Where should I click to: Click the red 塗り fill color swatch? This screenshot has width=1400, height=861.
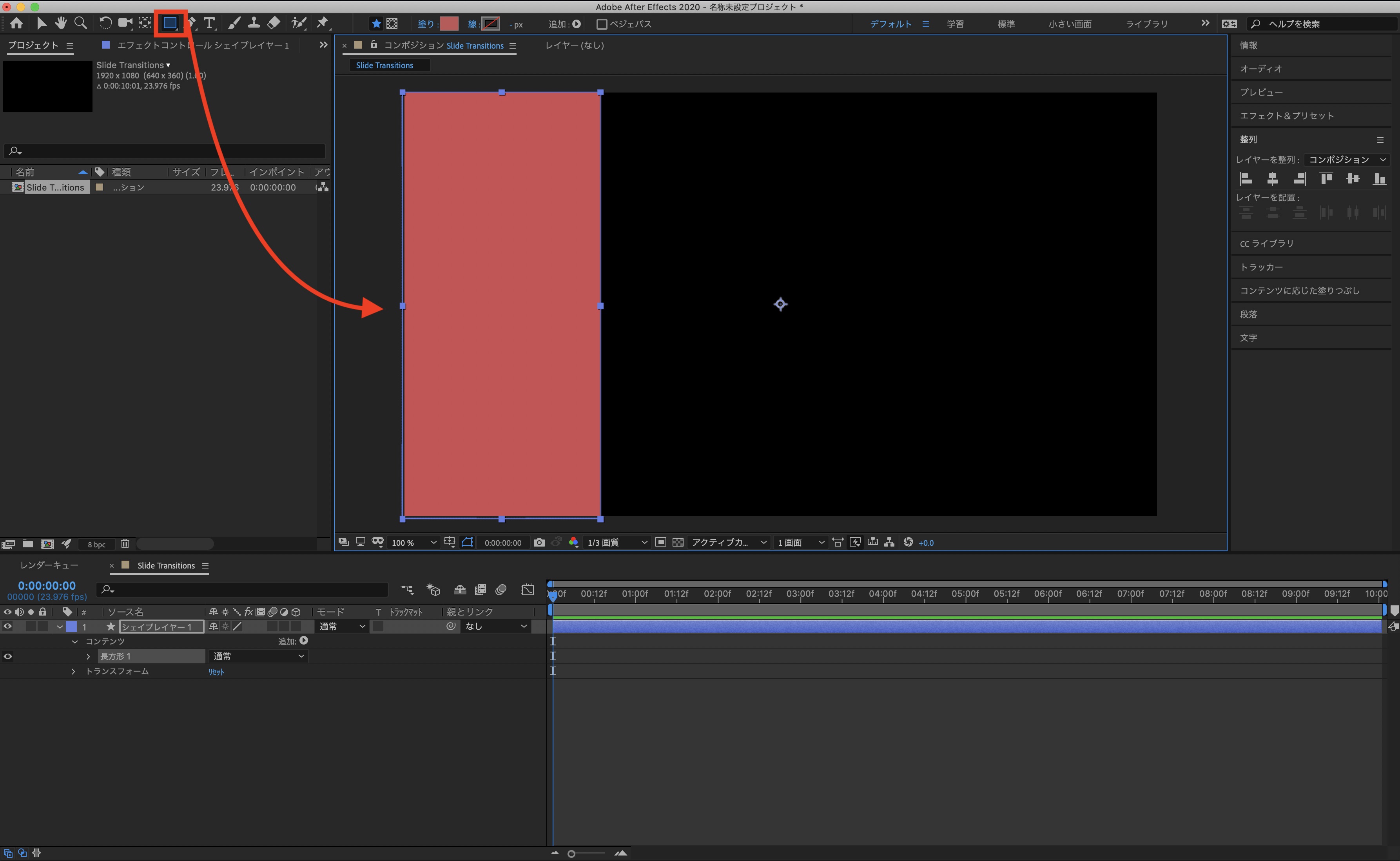(x=448, y=24)
